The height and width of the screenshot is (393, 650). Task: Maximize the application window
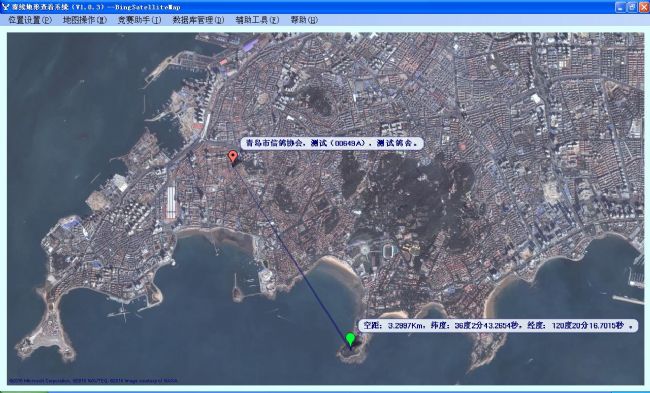click(631, 7)
